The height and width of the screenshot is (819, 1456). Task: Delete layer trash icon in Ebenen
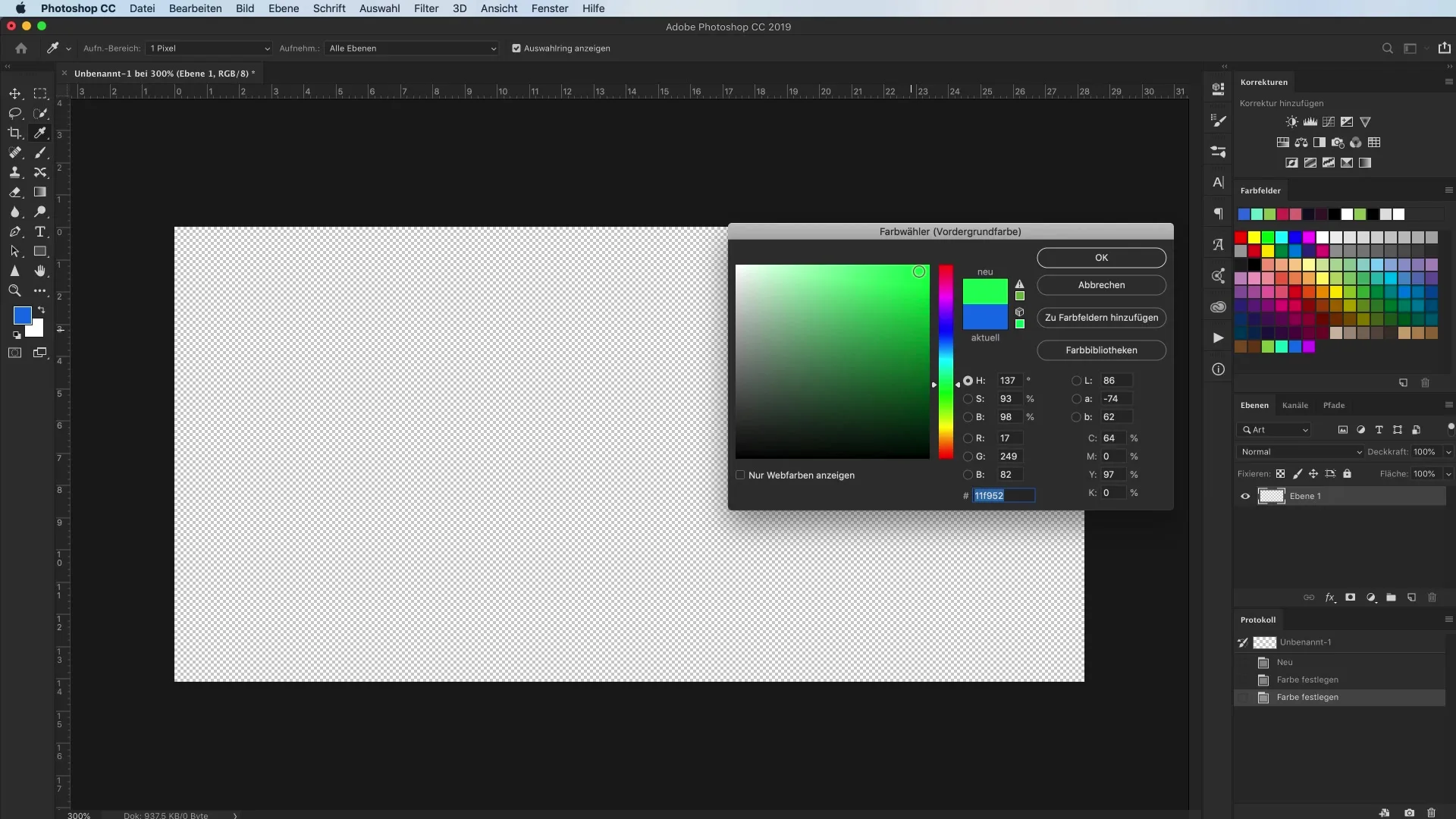coord(1432,598)
